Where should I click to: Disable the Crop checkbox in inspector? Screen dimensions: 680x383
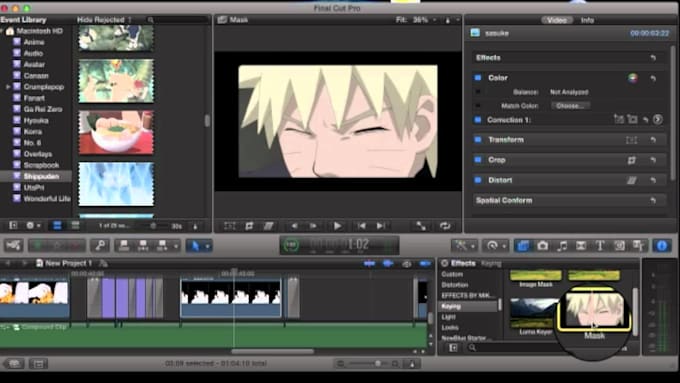(478, 160)
